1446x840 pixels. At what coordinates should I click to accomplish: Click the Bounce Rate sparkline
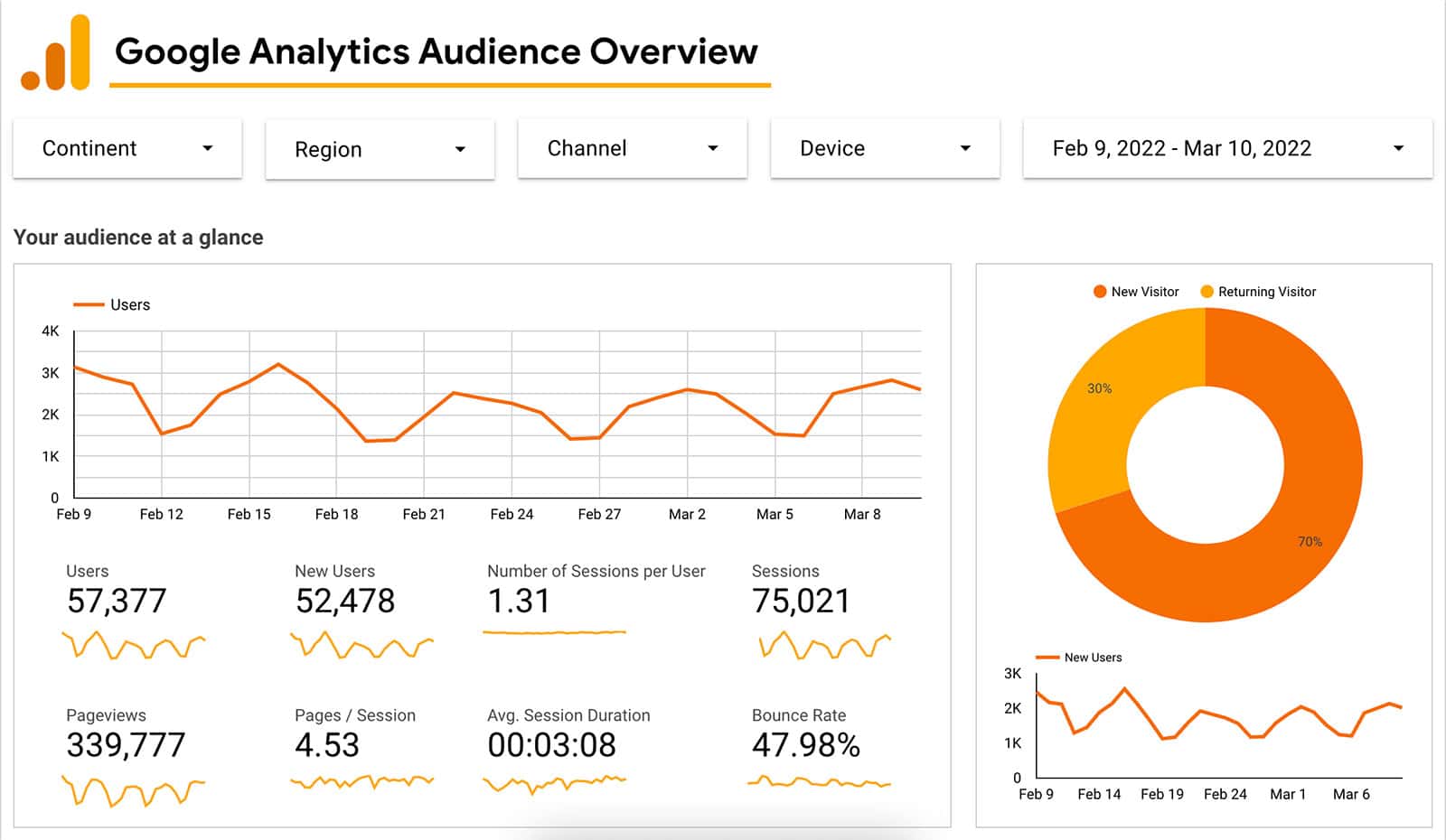(x=820, y=781)
